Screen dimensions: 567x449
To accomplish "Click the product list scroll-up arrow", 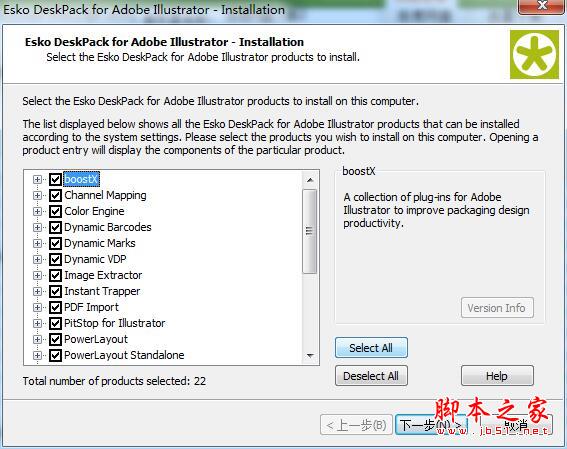I will pos(310,180).
